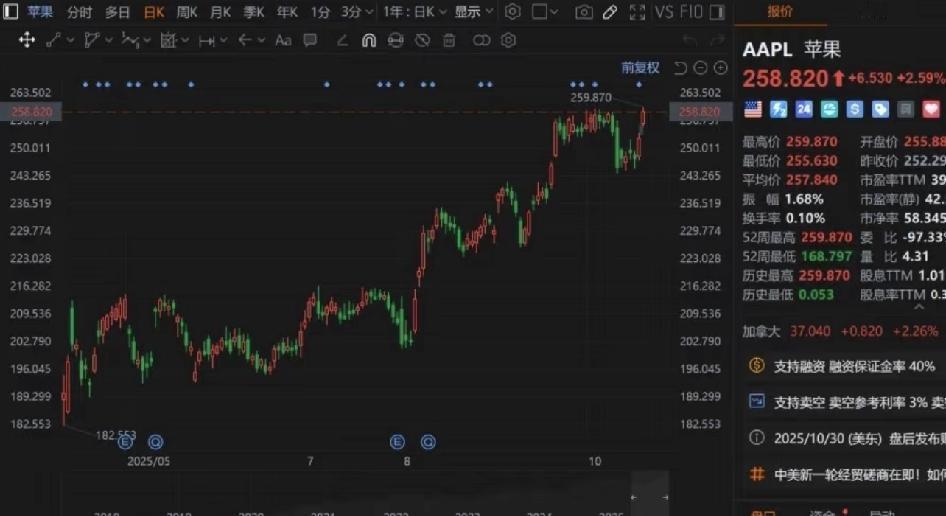
Task: Activate the pencil drawing toolbar icon
Action: coord(610,12)
